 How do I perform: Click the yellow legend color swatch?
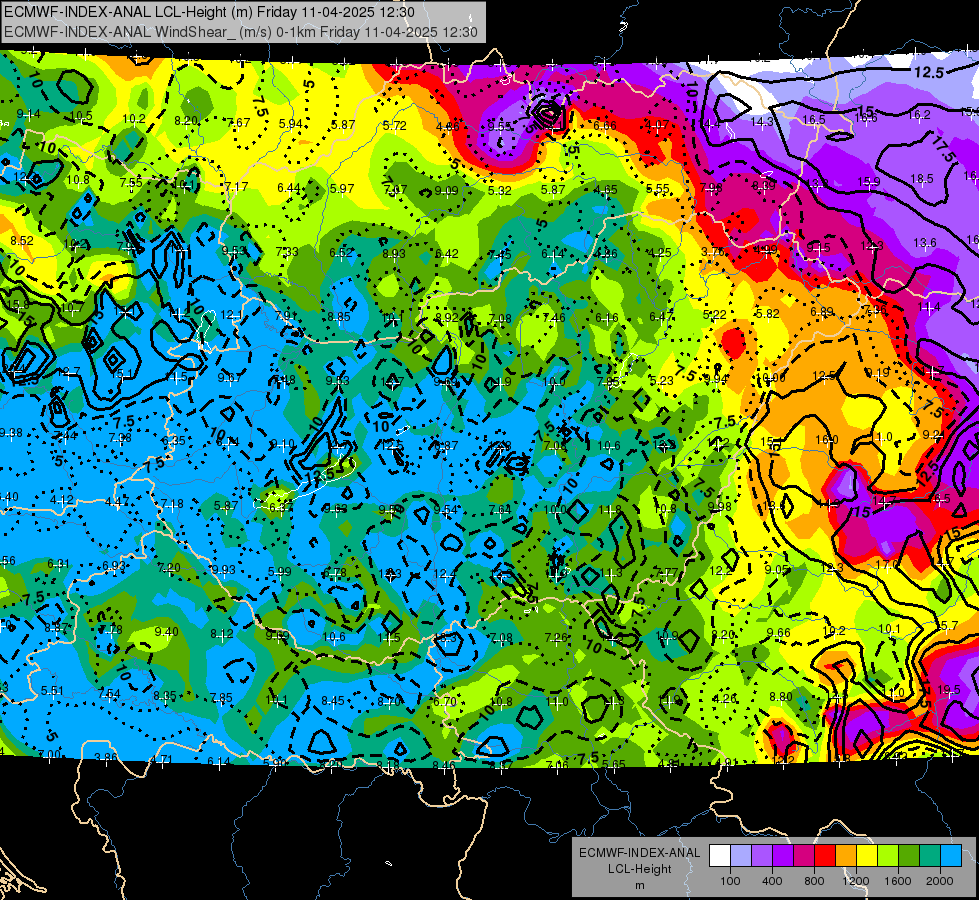867,856
